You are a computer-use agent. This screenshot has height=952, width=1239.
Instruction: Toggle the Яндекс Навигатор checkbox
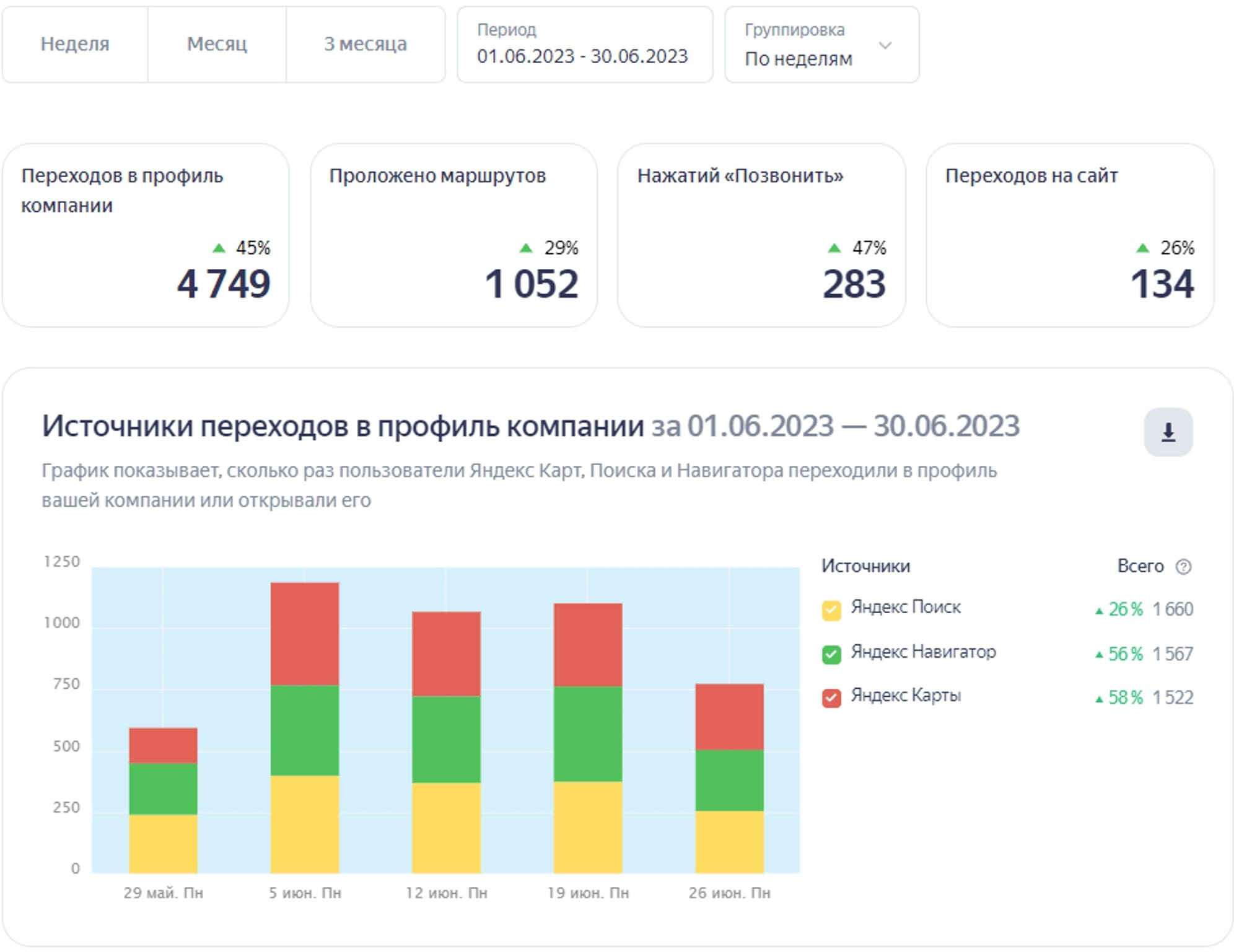pos(831,654)
